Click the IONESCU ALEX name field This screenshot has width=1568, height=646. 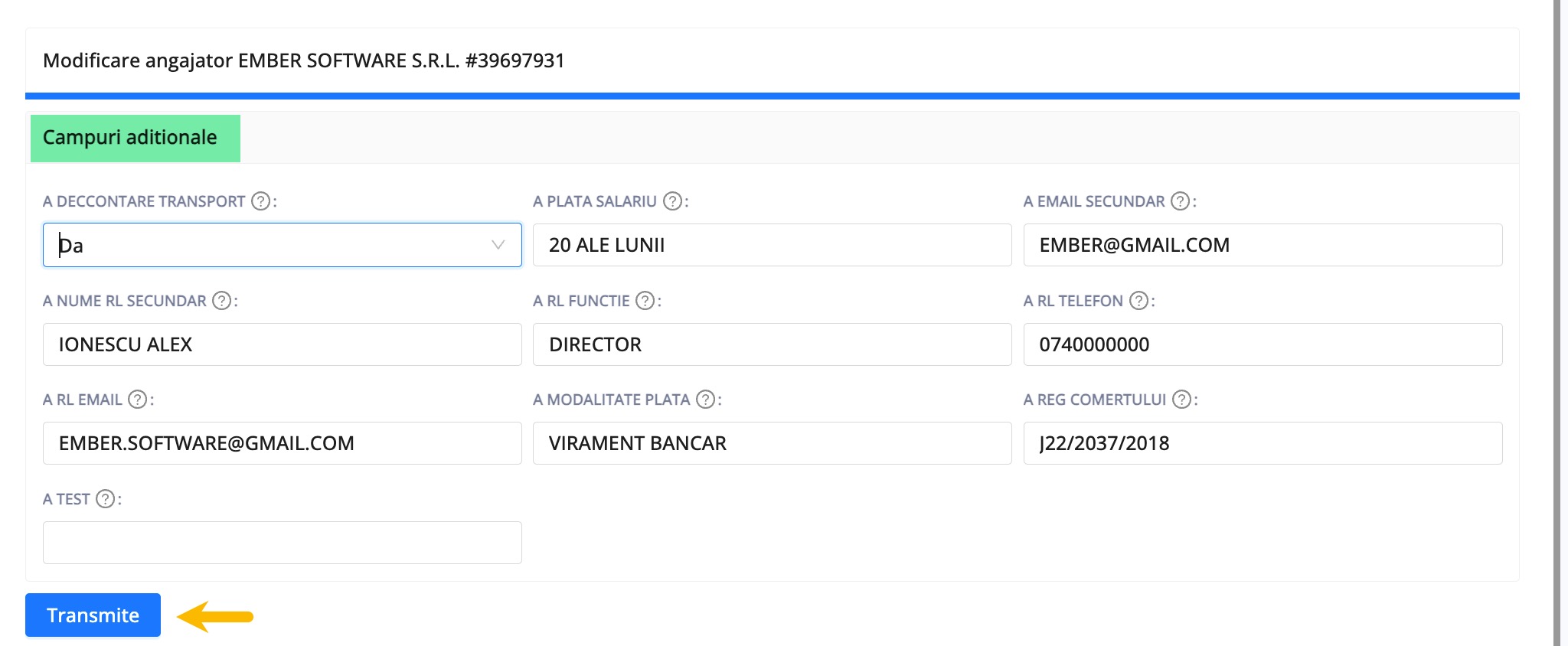(x=283, y=344)
